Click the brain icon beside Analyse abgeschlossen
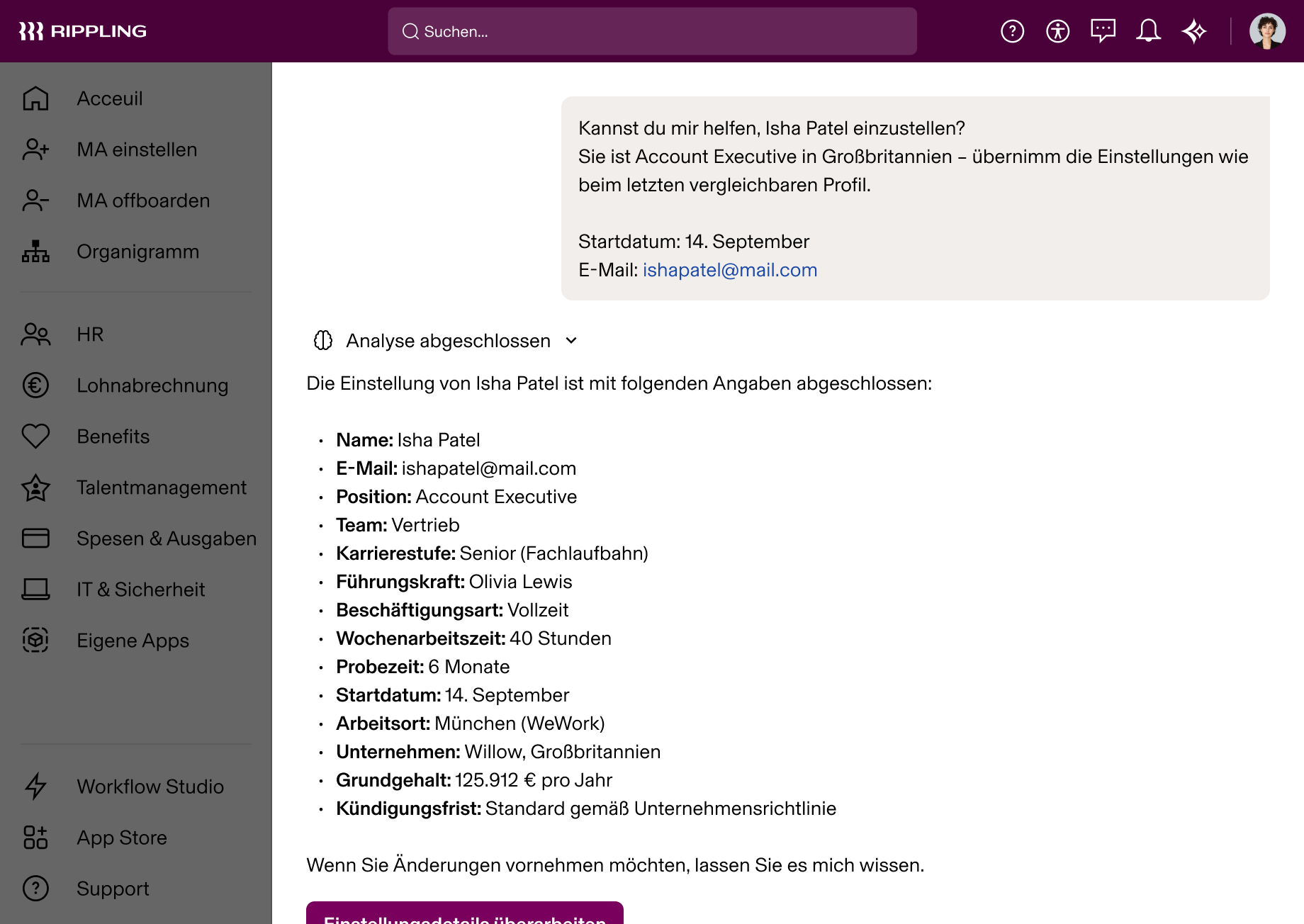 pos(324,341)
